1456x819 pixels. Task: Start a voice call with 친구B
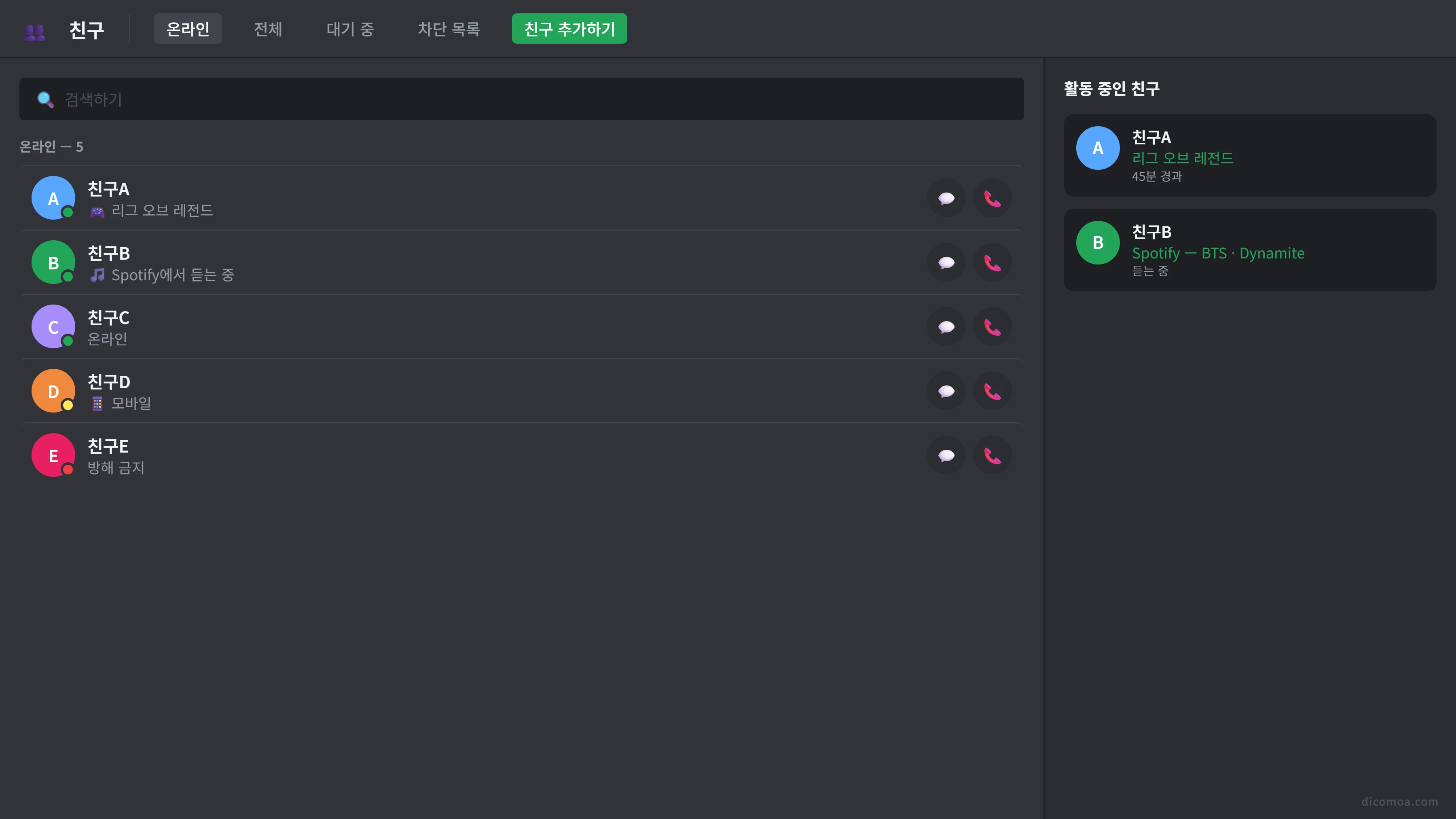click(x=992, y=263)
